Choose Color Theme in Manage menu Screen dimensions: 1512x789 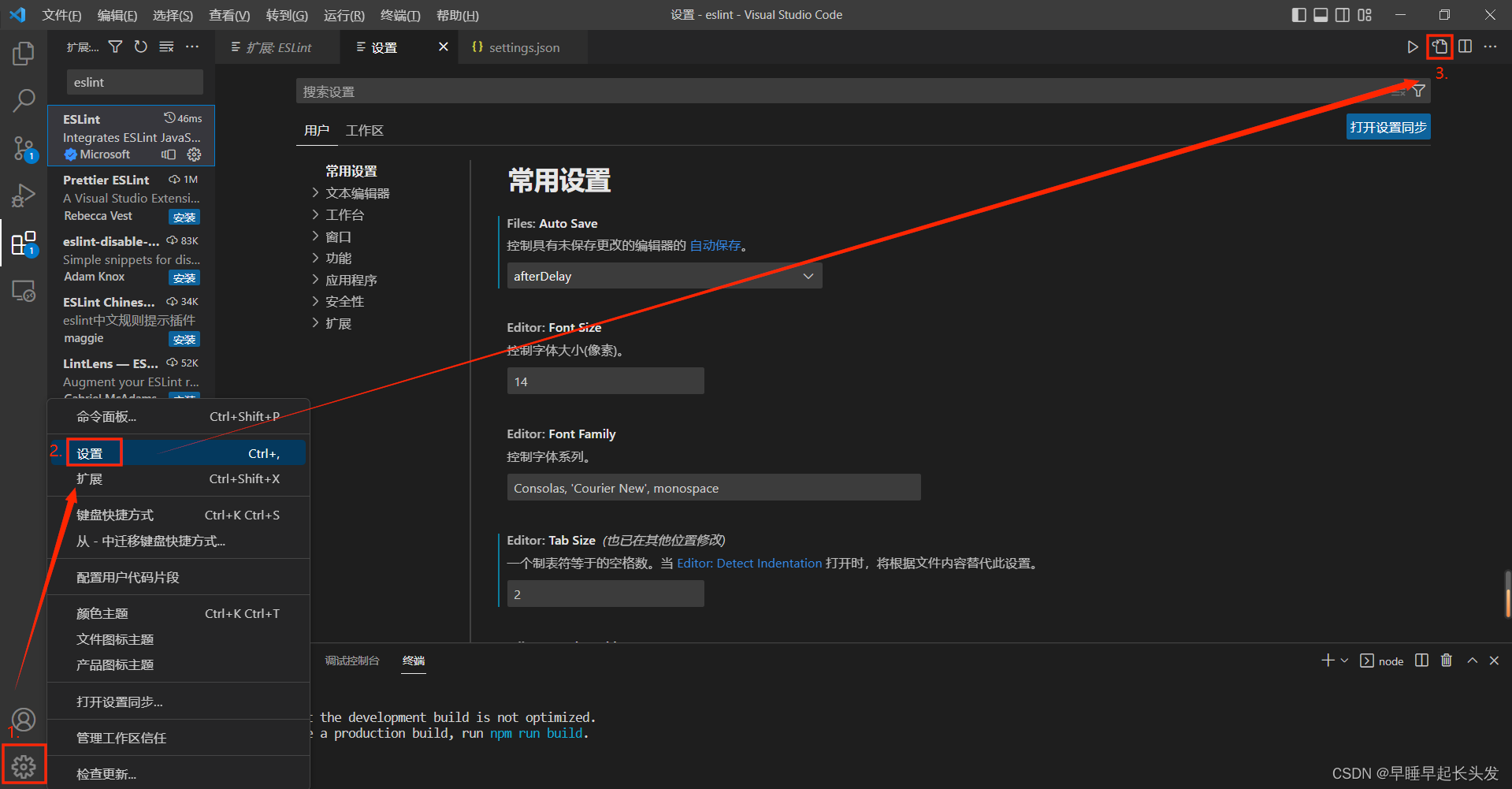[177, 613]
